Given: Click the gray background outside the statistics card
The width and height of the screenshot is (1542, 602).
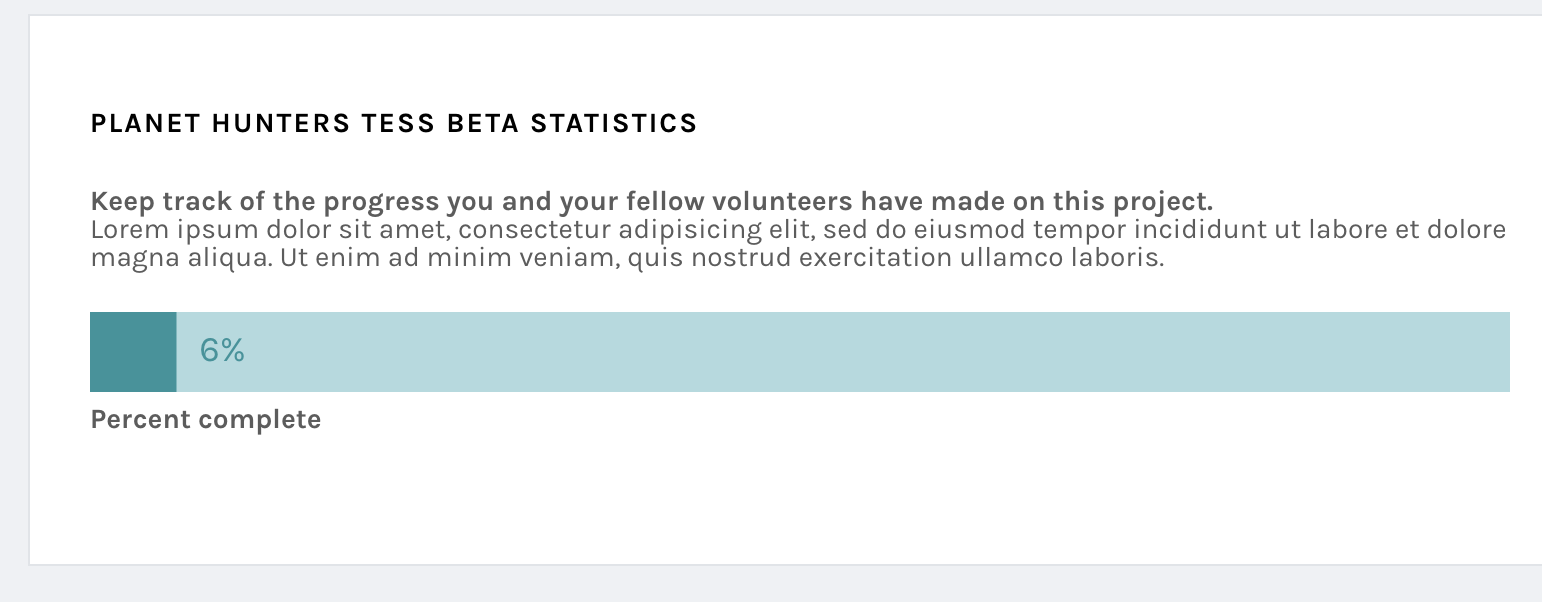Looking at the screenshot, I should (14, 300).
